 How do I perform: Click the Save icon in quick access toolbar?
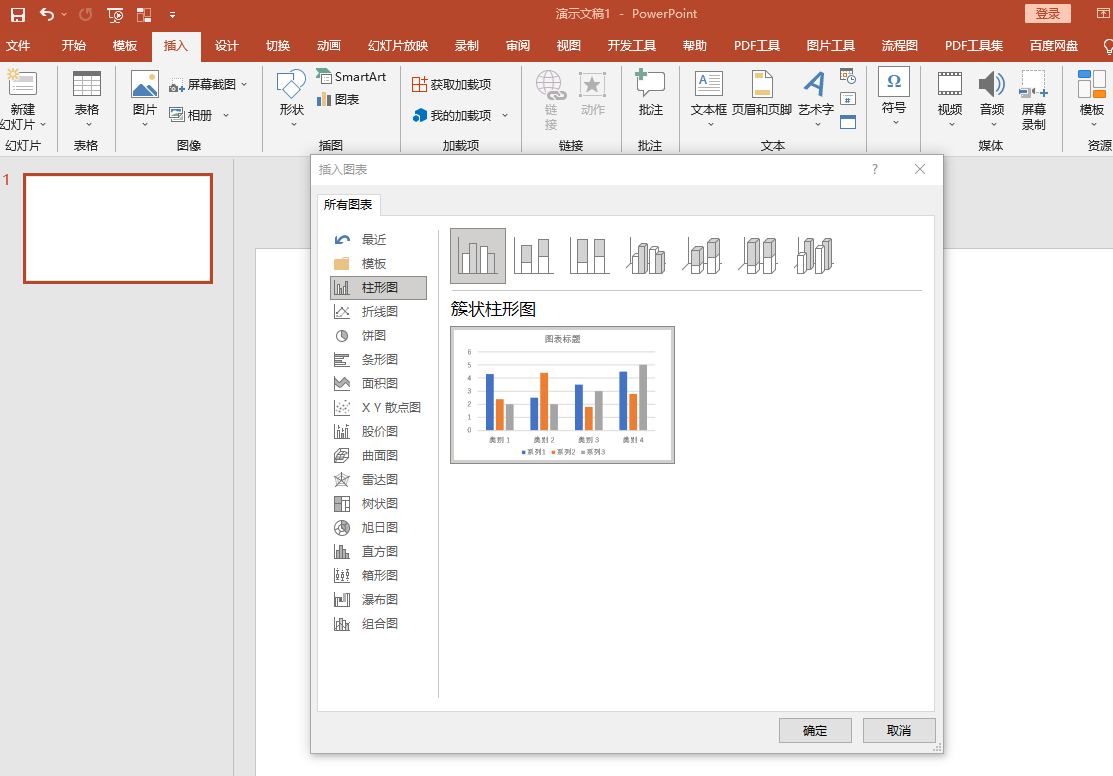coord(18,14)
